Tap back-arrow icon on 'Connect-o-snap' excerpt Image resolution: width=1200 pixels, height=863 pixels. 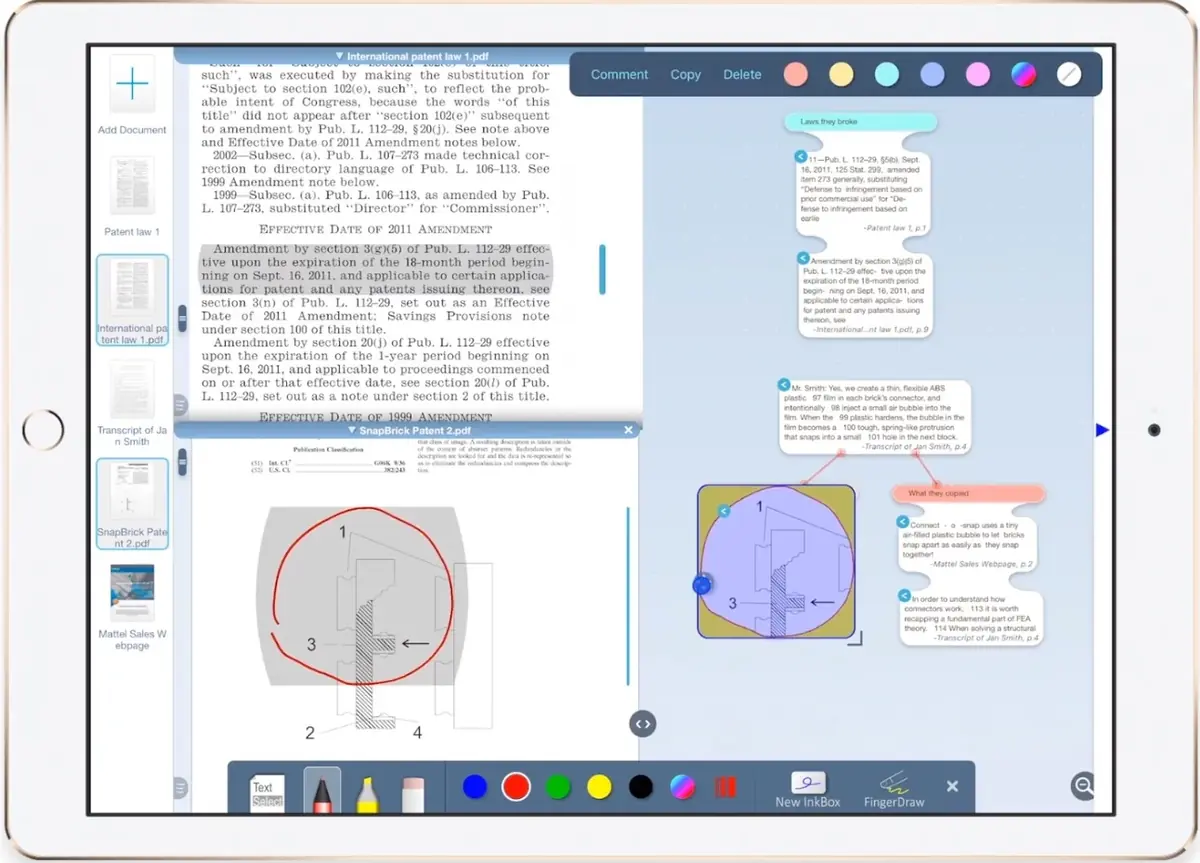point(902,522)
